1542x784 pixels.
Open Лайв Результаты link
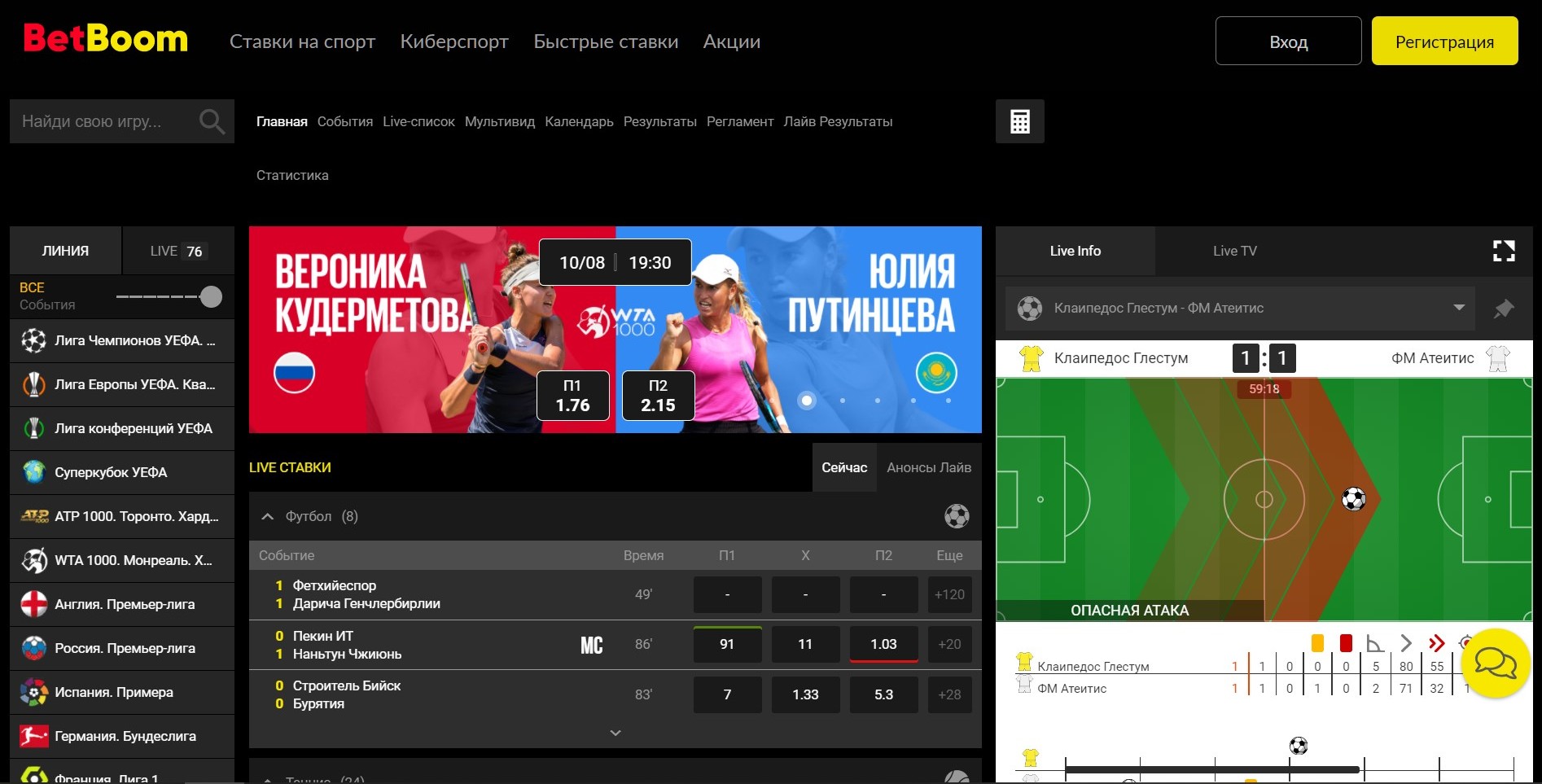[838, 121]
